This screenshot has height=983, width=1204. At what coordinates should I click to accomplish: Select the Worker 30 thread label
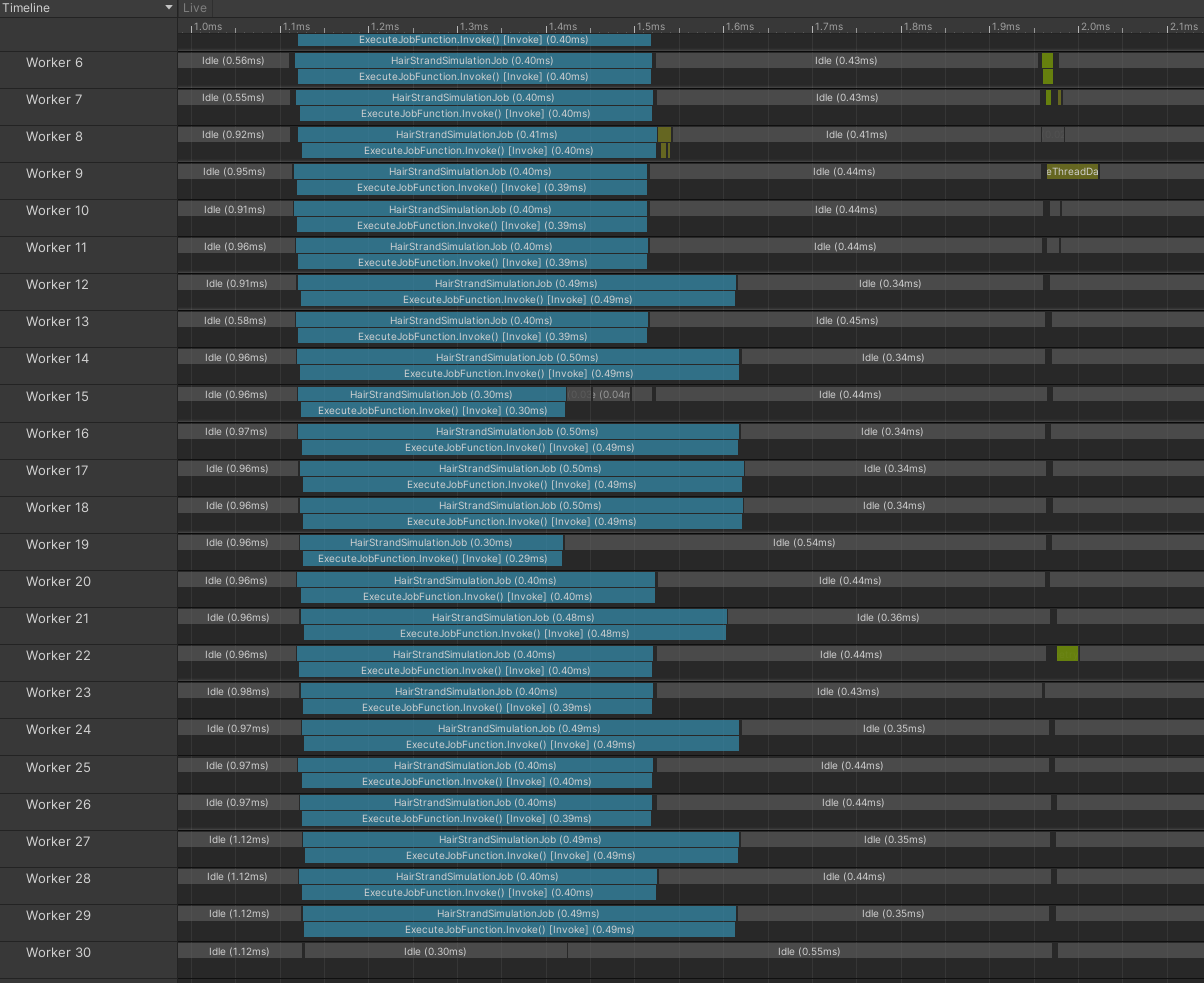(x=58, y=953)
